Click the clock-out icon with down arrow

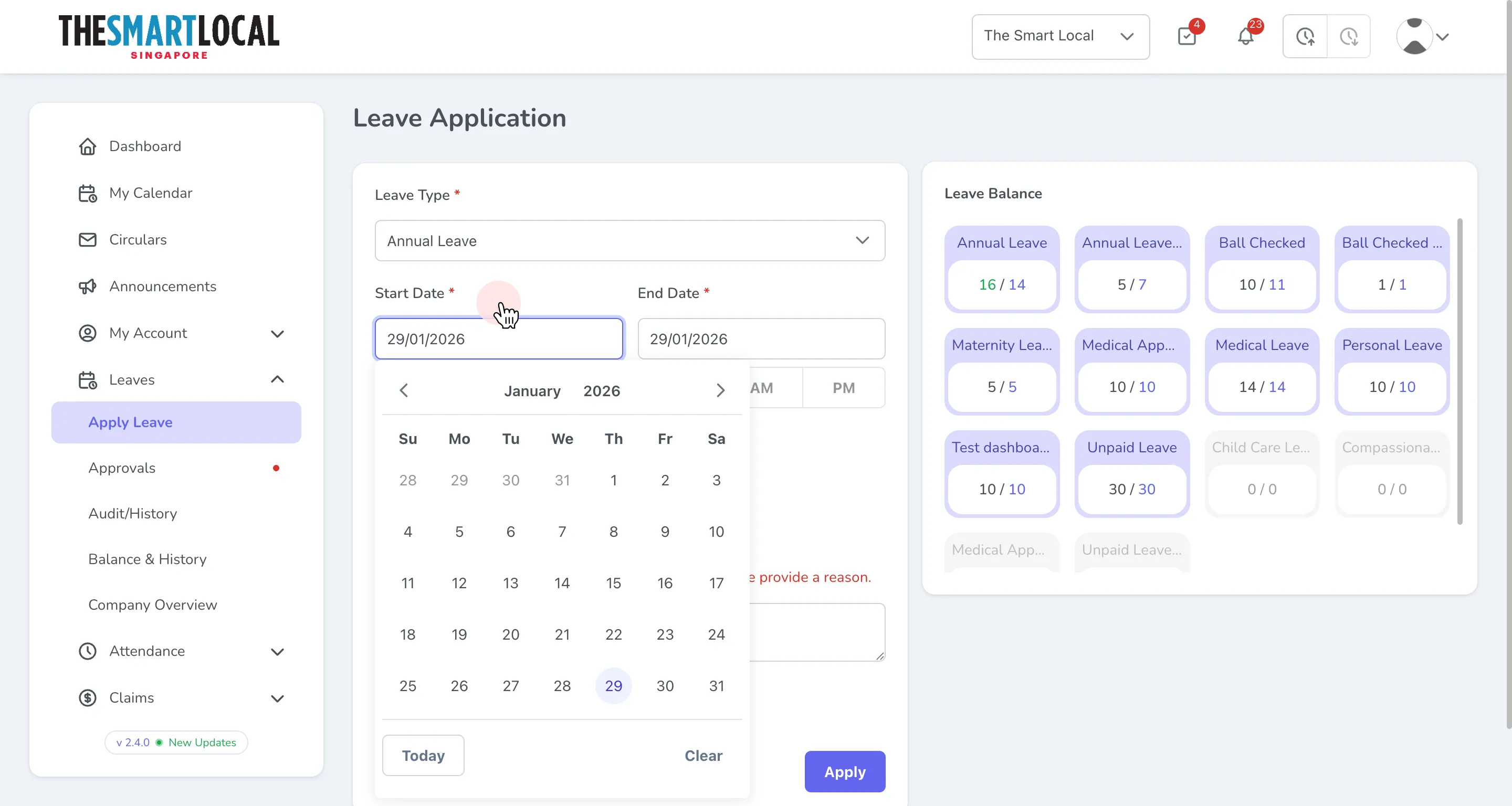click(x=1349, y=36)
